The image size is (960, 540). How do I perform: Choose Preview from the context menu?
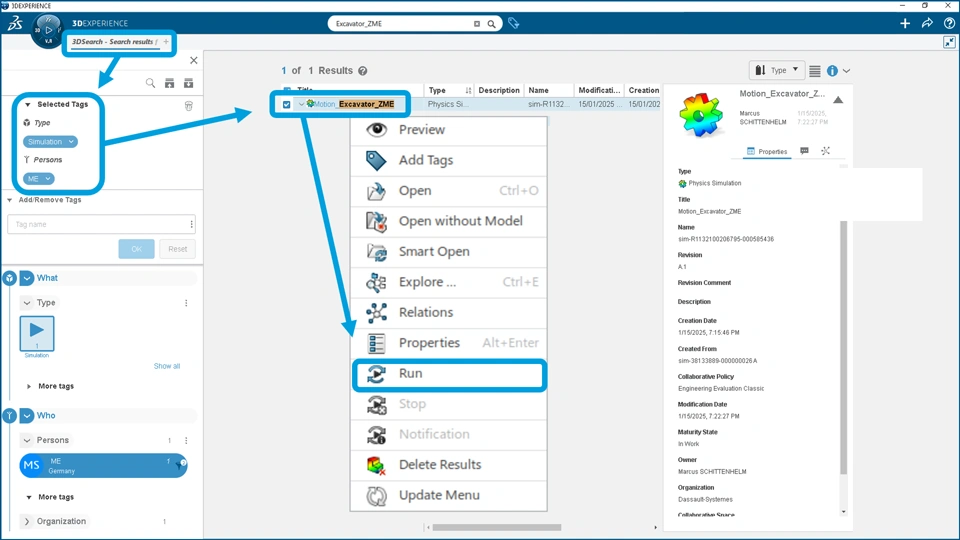tap(448, 130)
